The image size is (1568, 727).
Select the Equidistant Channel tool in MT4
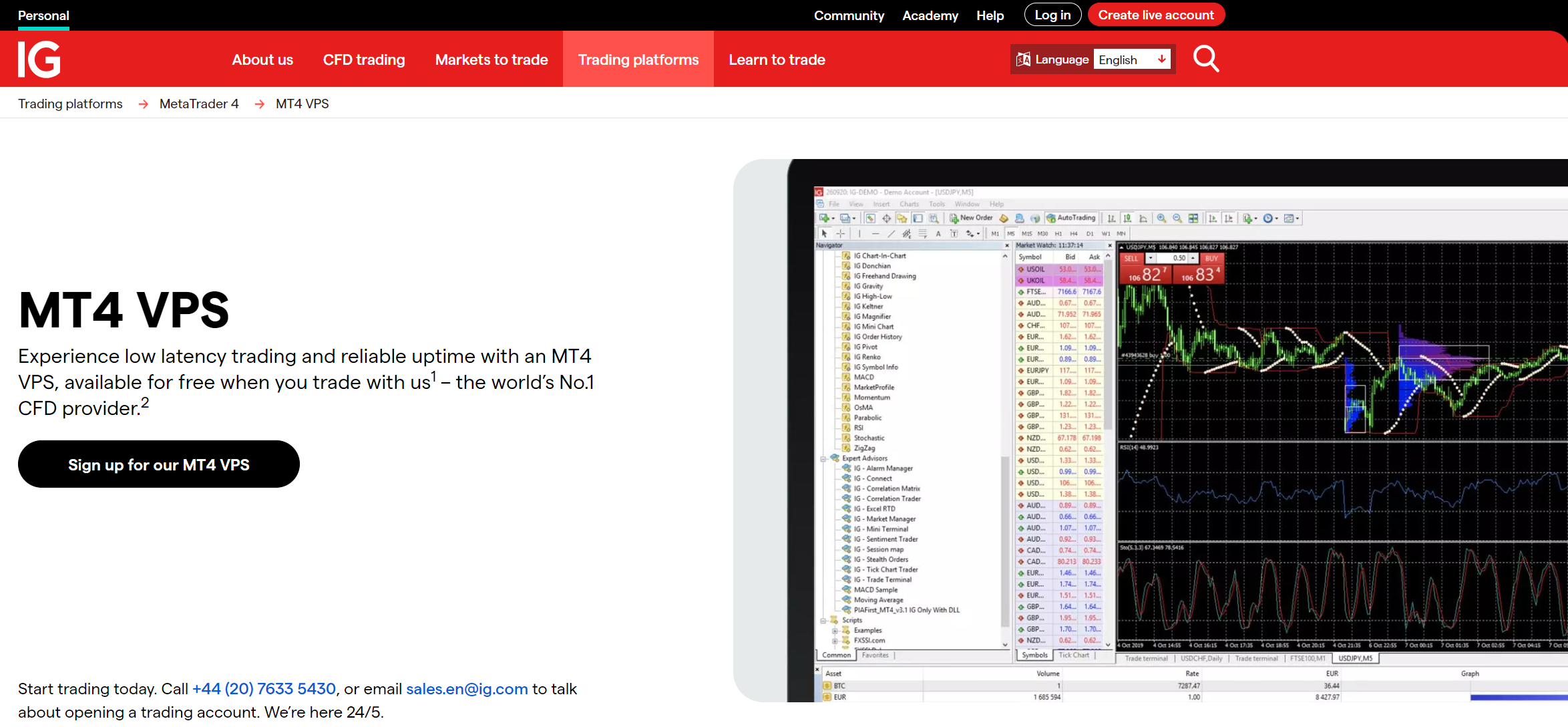907,234
